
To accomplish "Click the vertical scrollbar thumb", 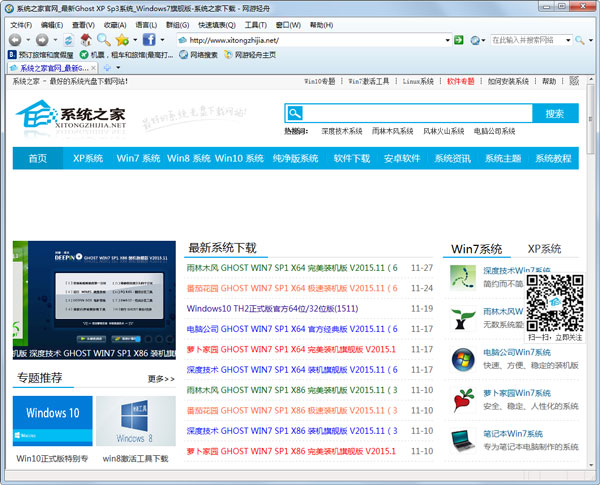I will point(591,119).
